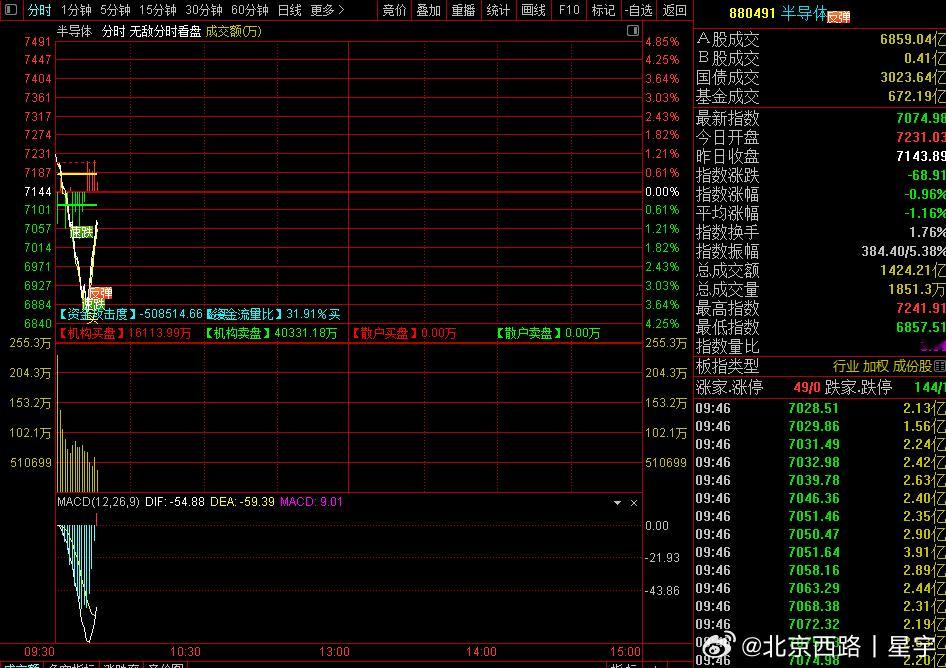The width and height of the screenshot is (946, 668).
Task: Click the 涨家.涨停 49/0 value
Action: pyautogui.click(x=807, y=387)
